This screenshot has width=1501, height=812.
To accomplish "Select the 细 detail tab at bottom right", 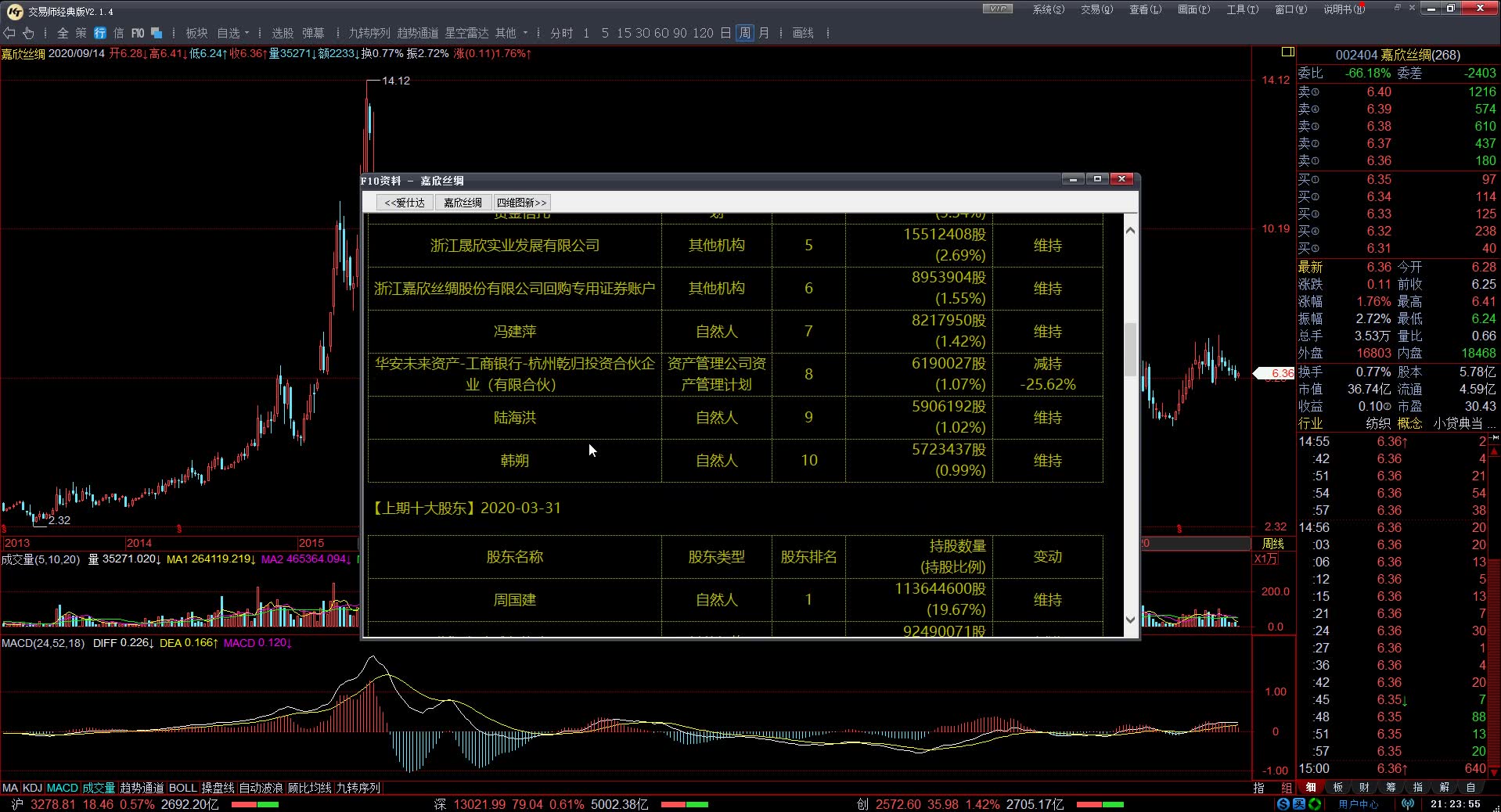I will (x=1311, y=787).
